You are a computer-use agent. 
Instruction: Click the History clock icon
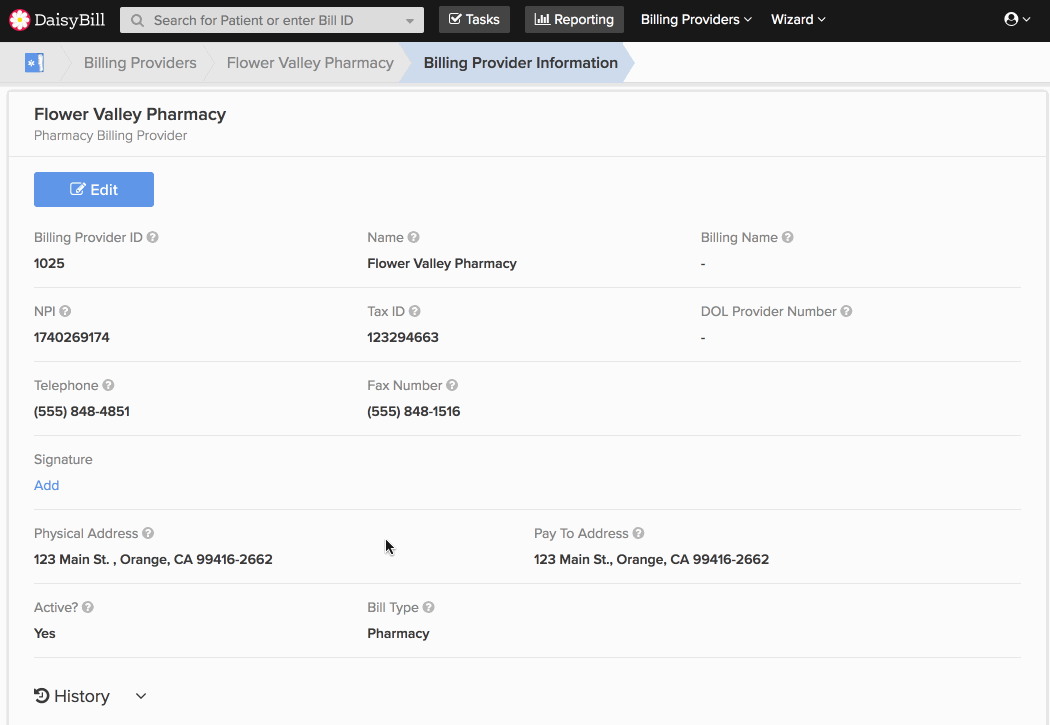pos(42,696)
